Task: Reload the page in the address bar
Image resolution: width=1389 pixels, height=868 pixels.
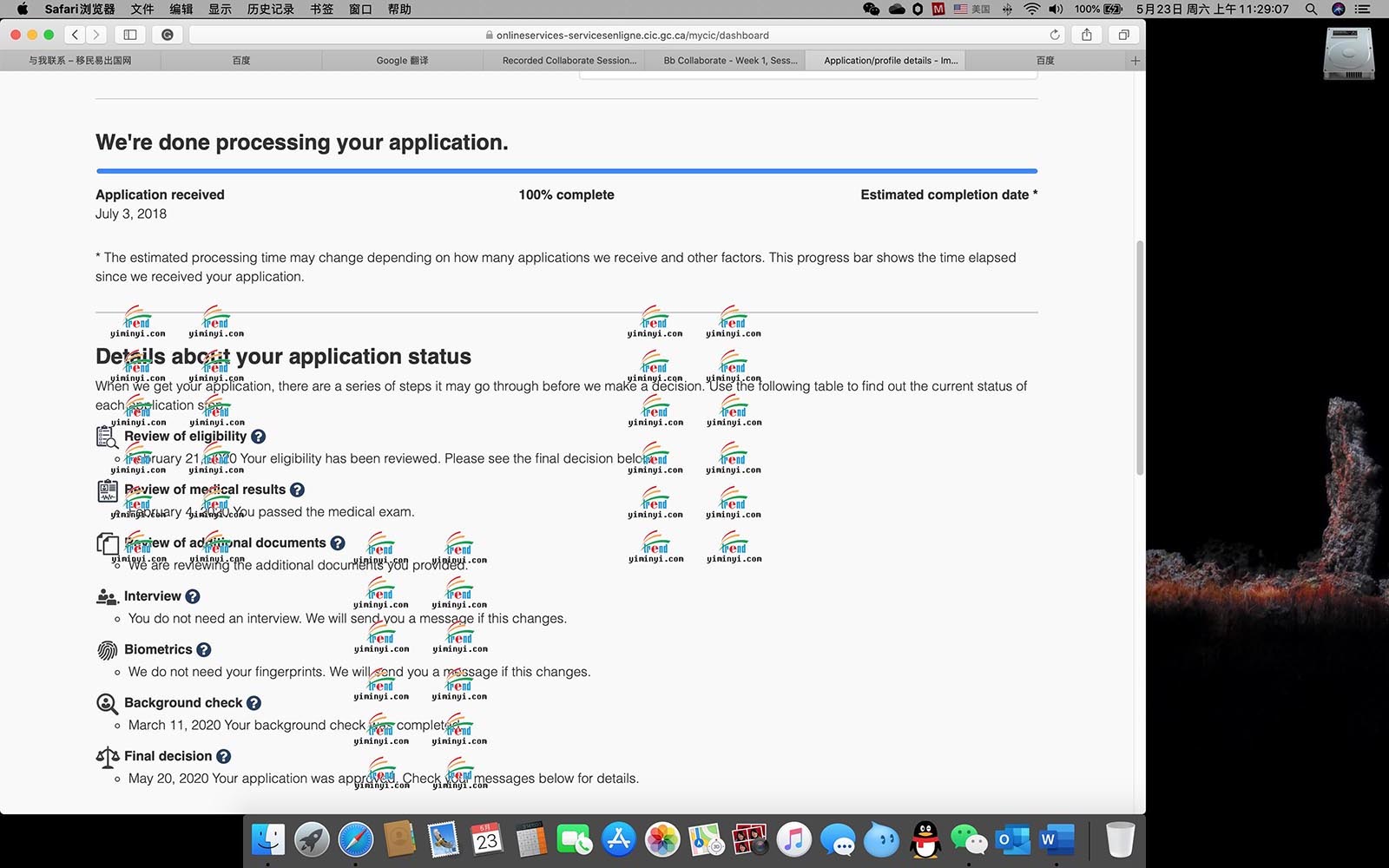Action: pos(1054,35)
